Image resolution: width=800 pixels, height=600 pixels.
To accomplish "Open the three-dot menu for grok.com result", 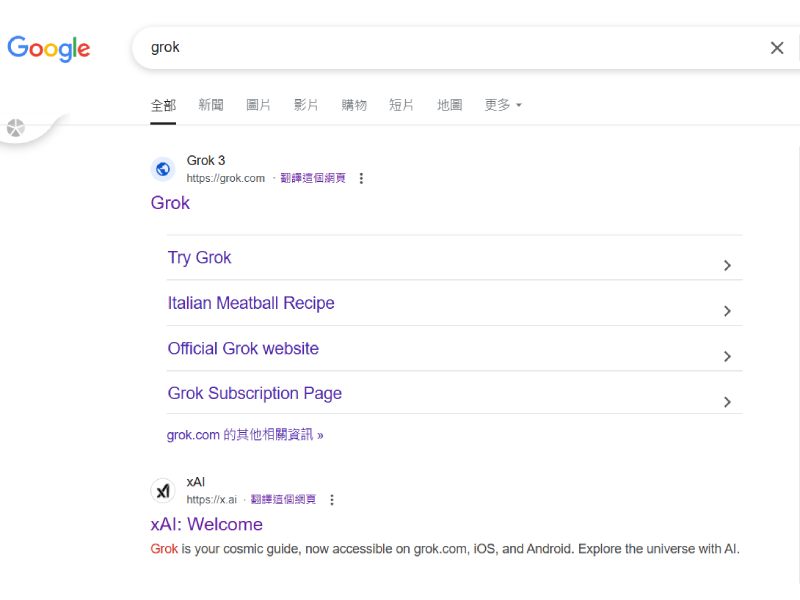I will (x=361, y=178).
